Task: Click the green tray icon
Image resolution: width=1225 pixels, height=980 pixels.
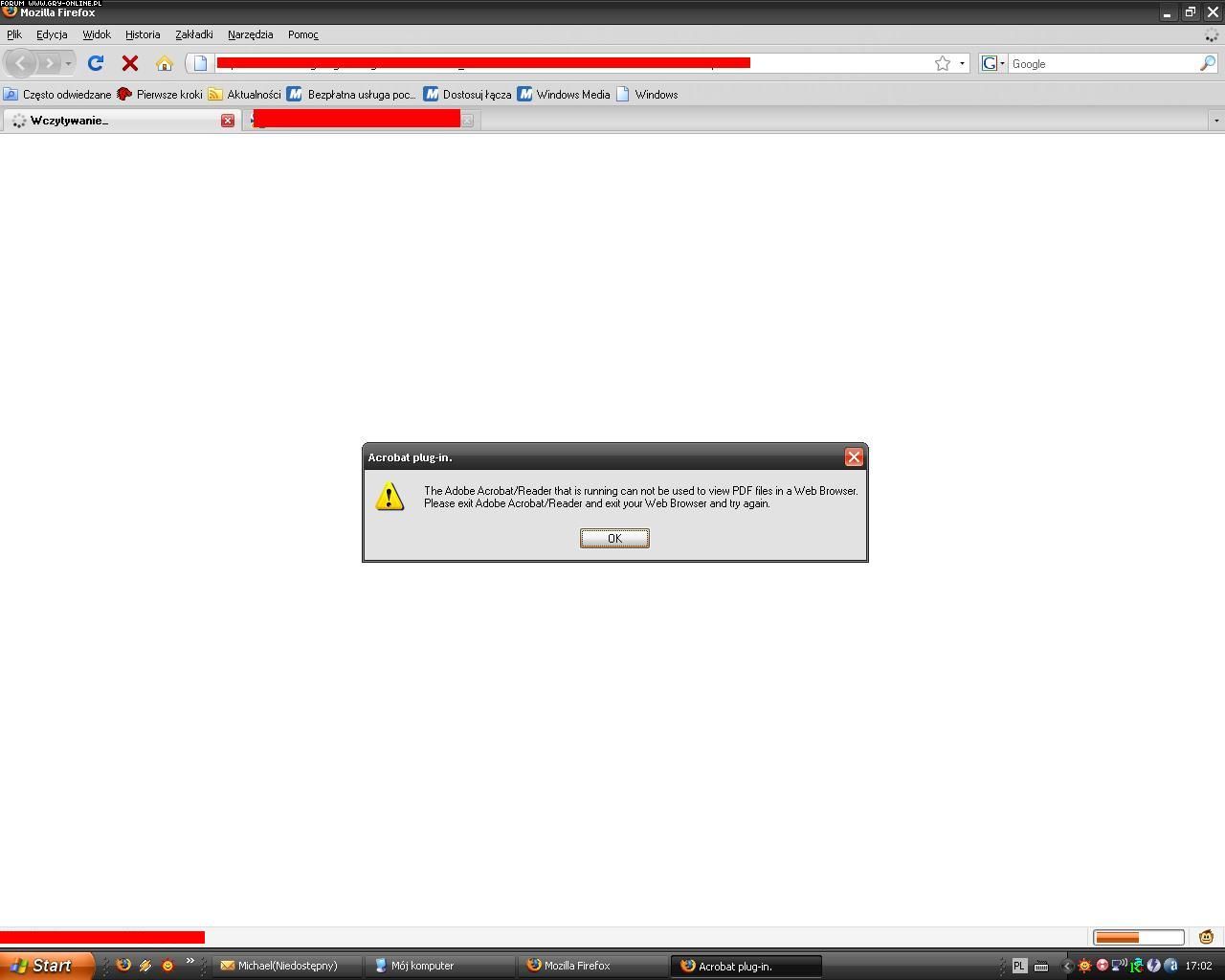Action: pos(1136,966)
